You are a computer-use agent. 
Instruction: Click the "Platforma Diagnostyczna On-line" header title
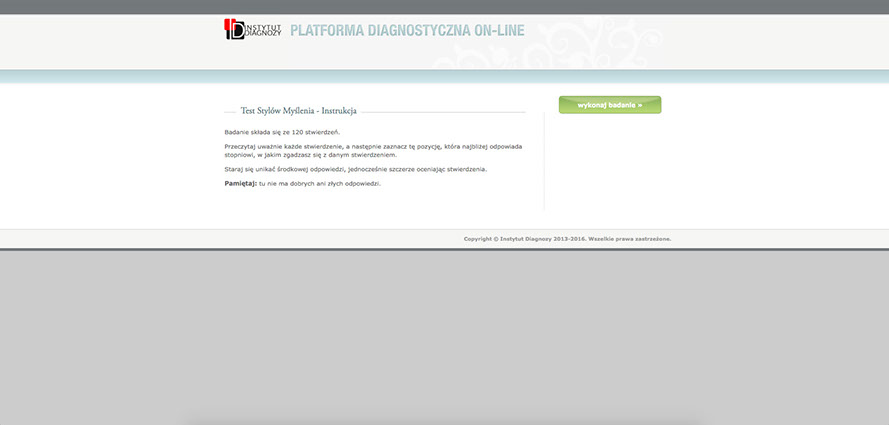(392, 30)
